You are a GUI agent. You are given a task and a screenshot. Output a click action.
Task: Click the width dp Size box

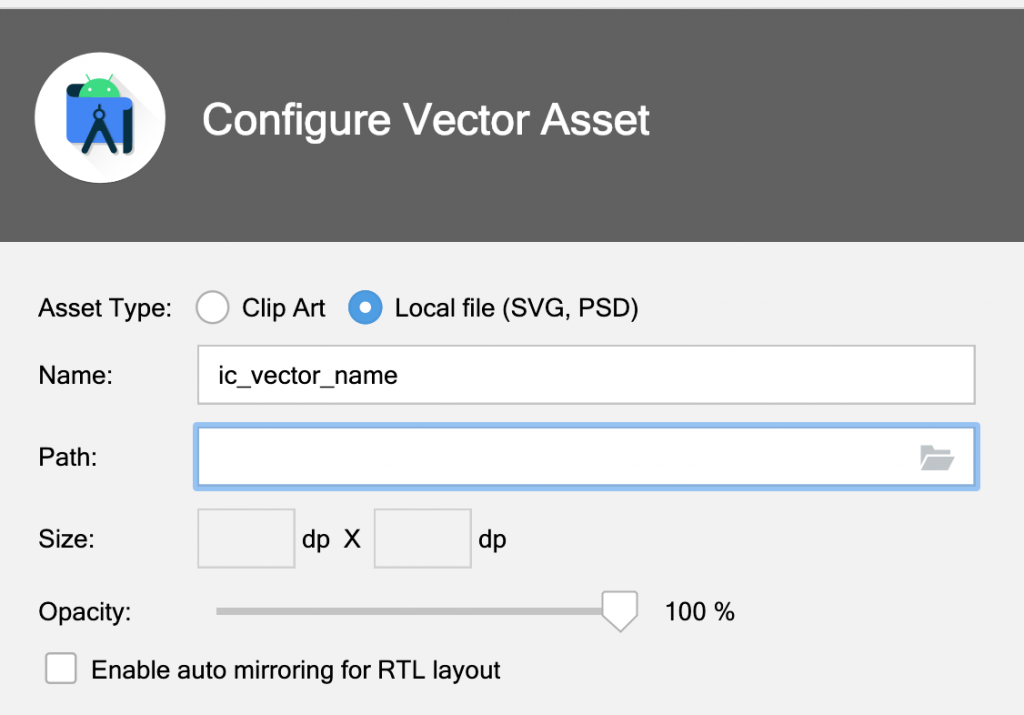click(246, 539)
